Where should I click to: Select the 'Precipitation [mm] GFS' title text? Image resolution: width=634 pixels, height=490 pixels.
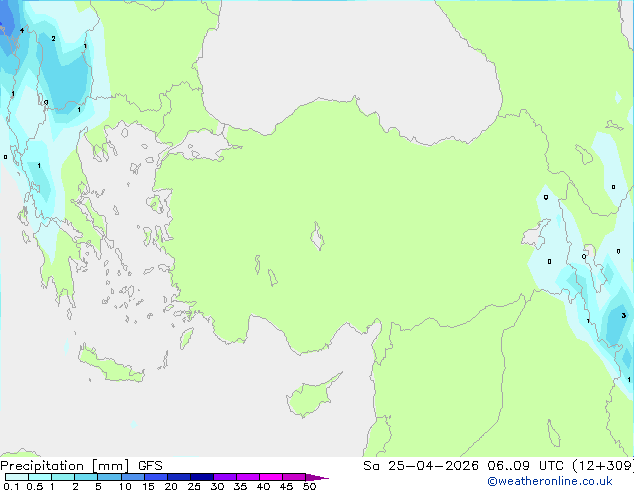coord(81,466)
